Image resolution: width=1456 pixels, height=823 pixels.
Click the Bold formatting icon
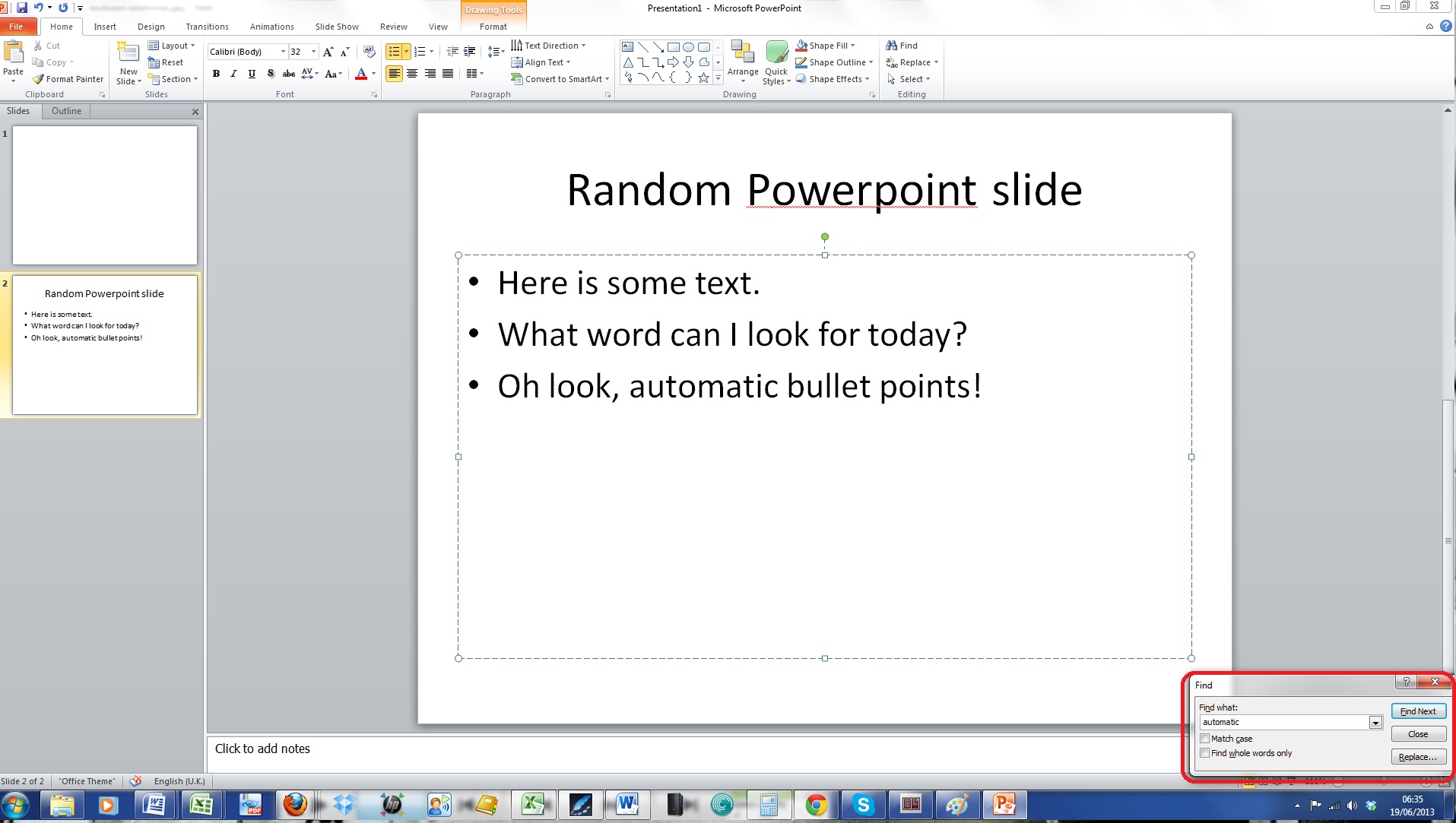pos(216,74)
